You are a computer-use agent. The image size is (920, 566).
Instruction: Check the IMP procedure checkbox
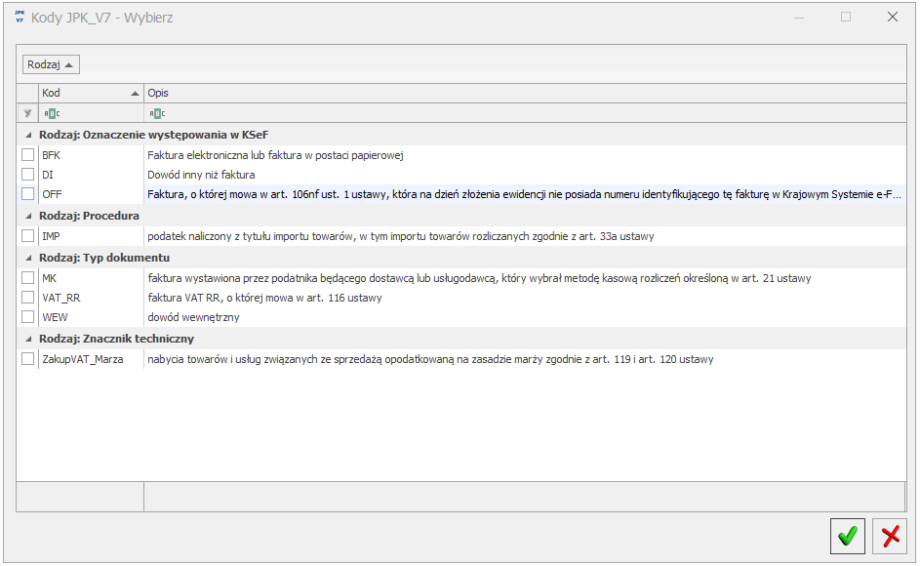click(x=28, y=236)
